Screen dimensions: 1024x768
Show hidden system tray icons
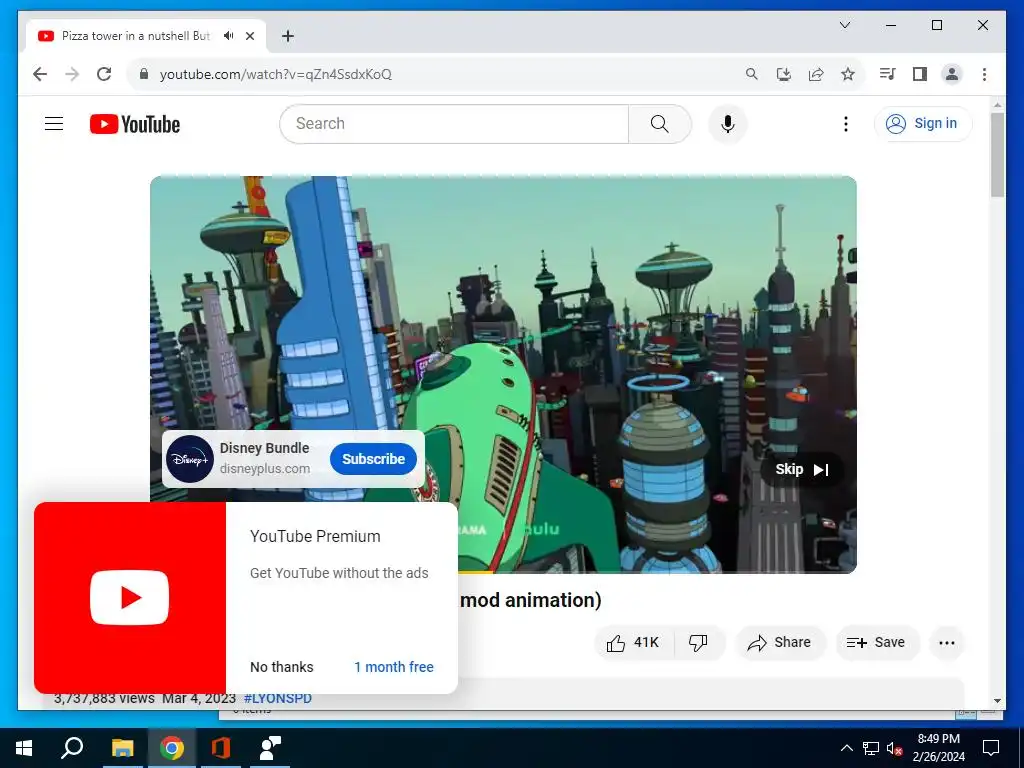pos(846,748)
